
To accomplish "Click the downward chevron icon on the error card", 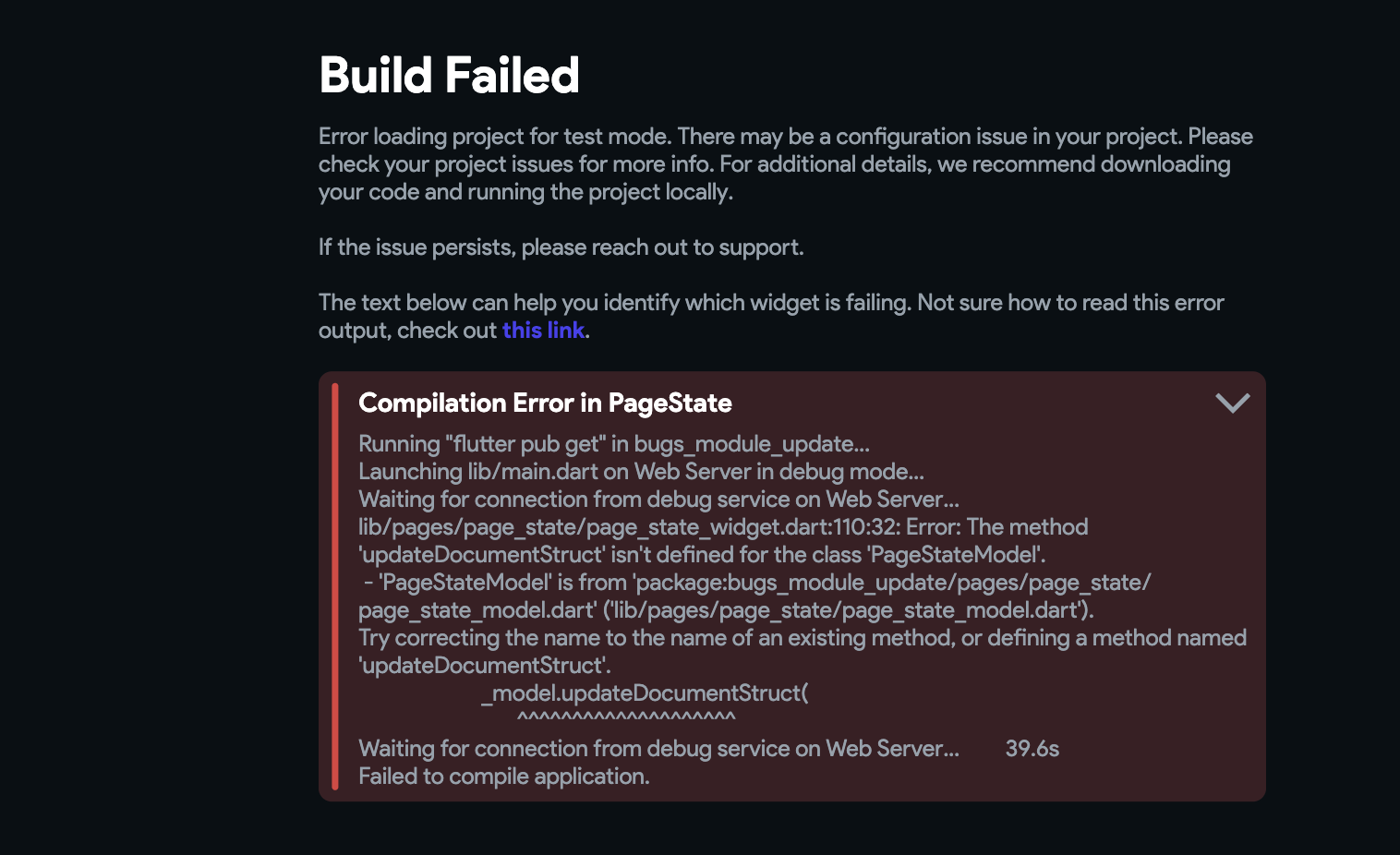I will [1231, 403].
